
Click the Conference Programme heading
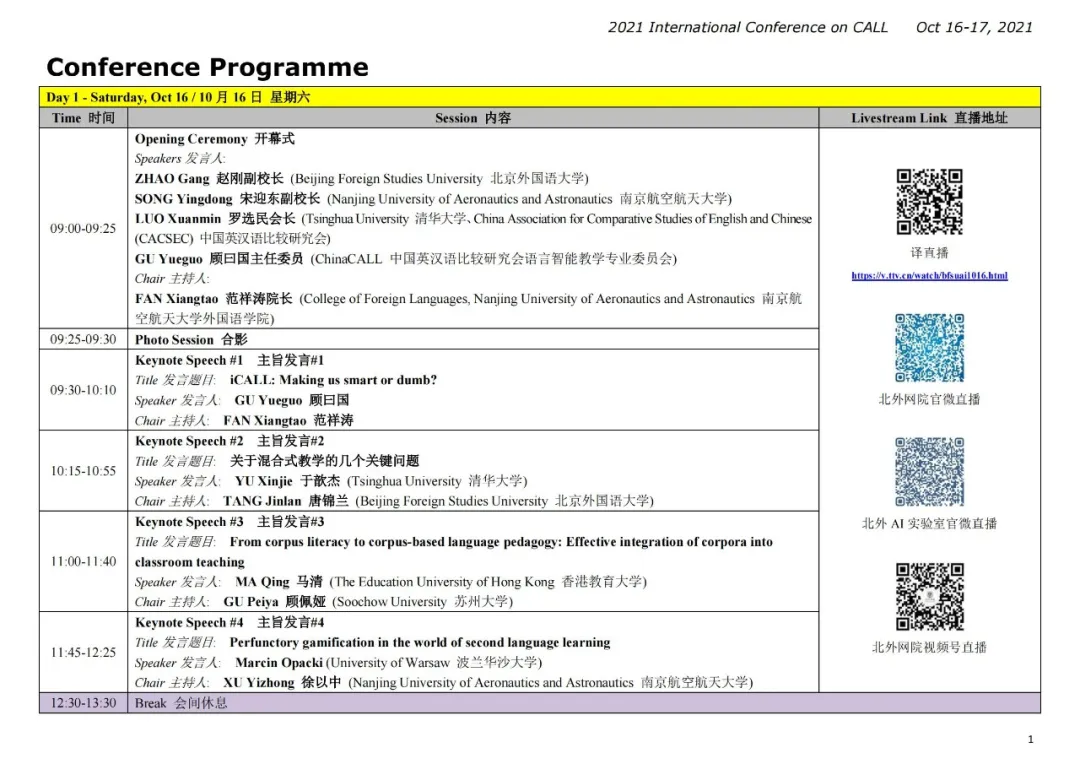207,67
